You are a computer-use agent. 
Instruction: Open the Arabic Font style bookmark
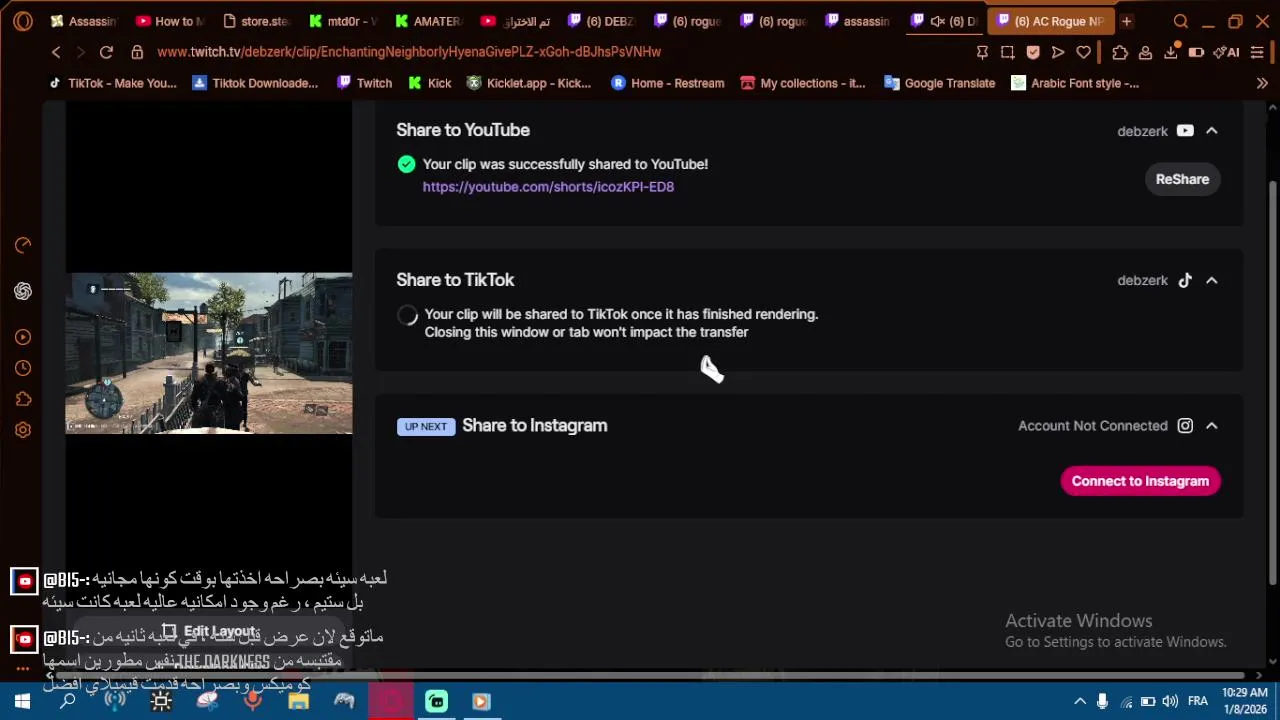[1075, 84]
